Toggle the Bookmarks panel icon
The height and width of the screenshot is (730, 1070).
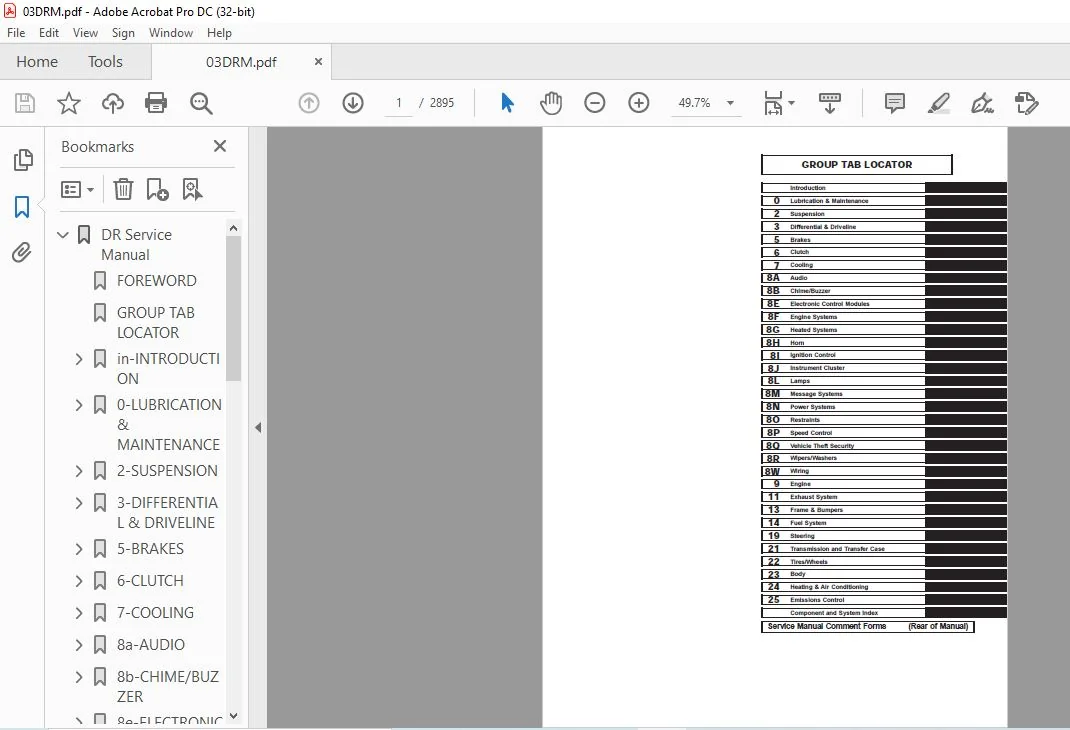tap(23, 207)
